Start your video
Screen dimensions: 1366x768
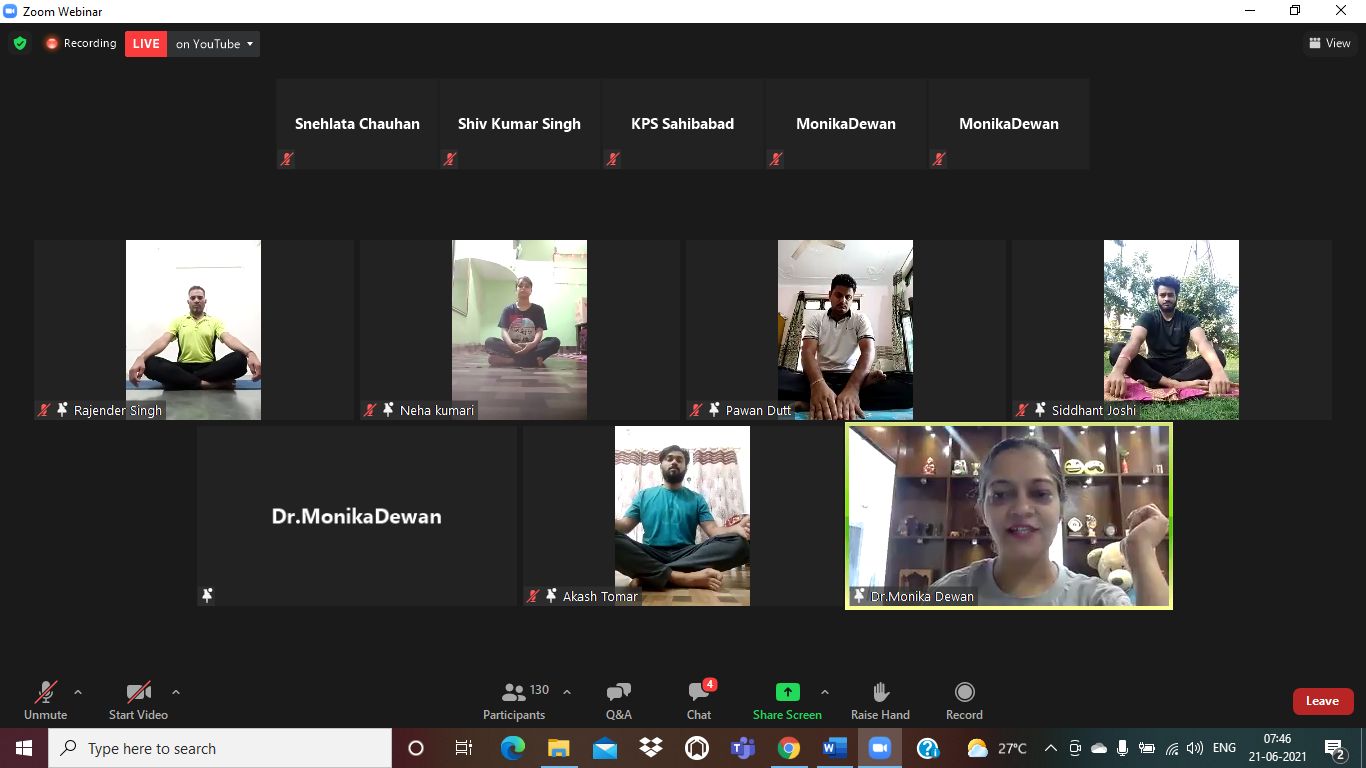[x=137, y=699]
